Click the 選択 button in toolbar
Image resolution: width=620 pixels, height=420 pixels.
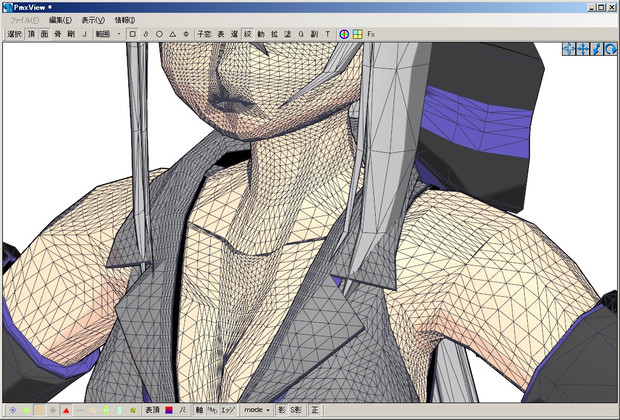click(14, 34)
